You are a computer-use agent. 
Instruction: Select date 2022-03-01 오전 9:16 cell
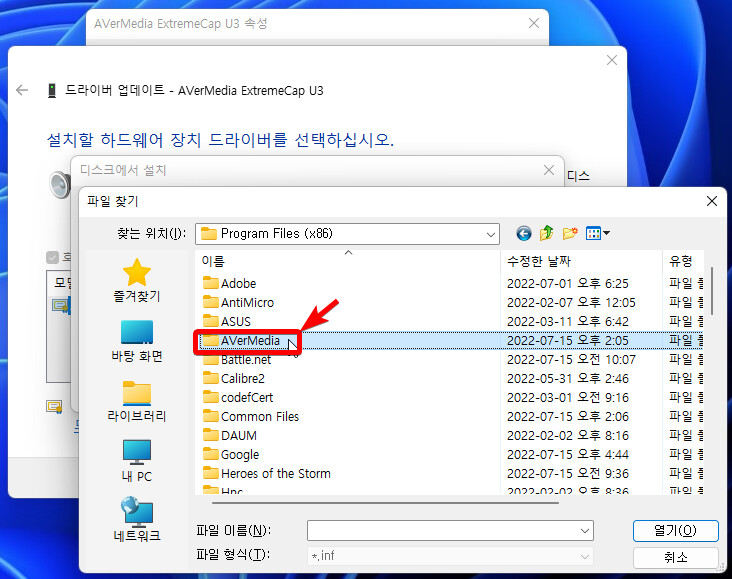tap(568, 398)
